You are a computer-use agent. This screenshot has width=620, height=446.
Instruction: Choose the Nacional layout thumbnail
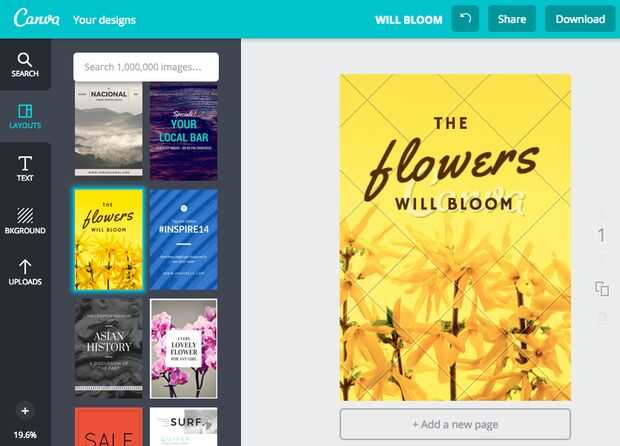point(109,129)
